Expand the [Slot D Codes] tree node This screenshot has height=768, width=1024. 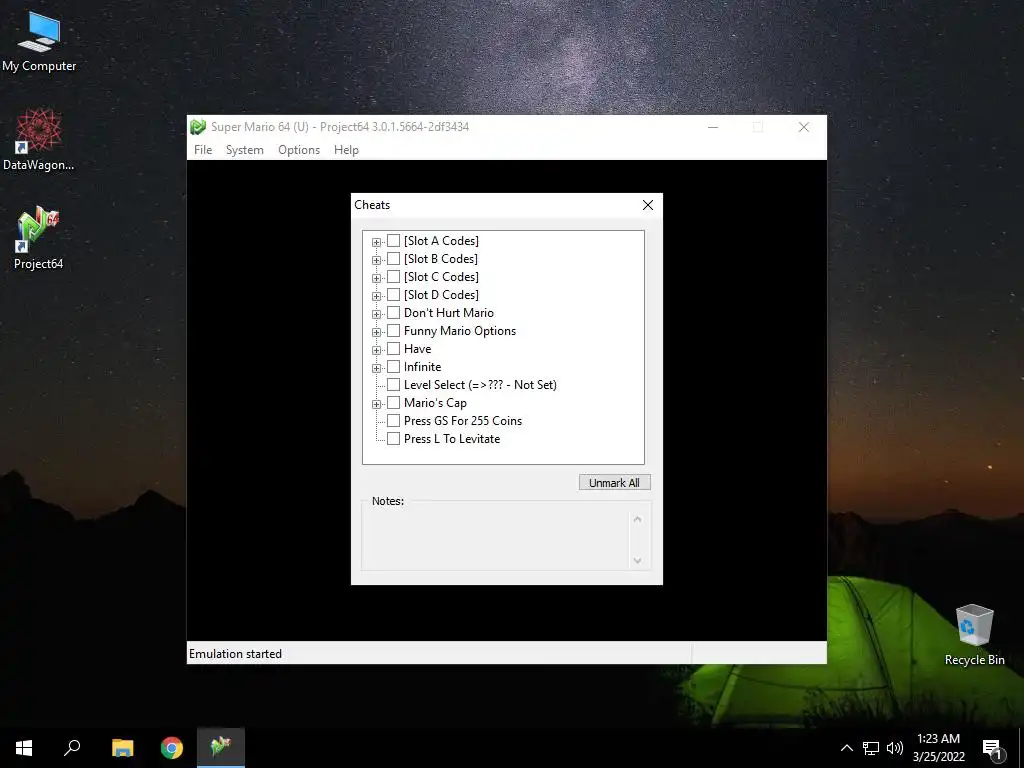click(x=376, y=296)
